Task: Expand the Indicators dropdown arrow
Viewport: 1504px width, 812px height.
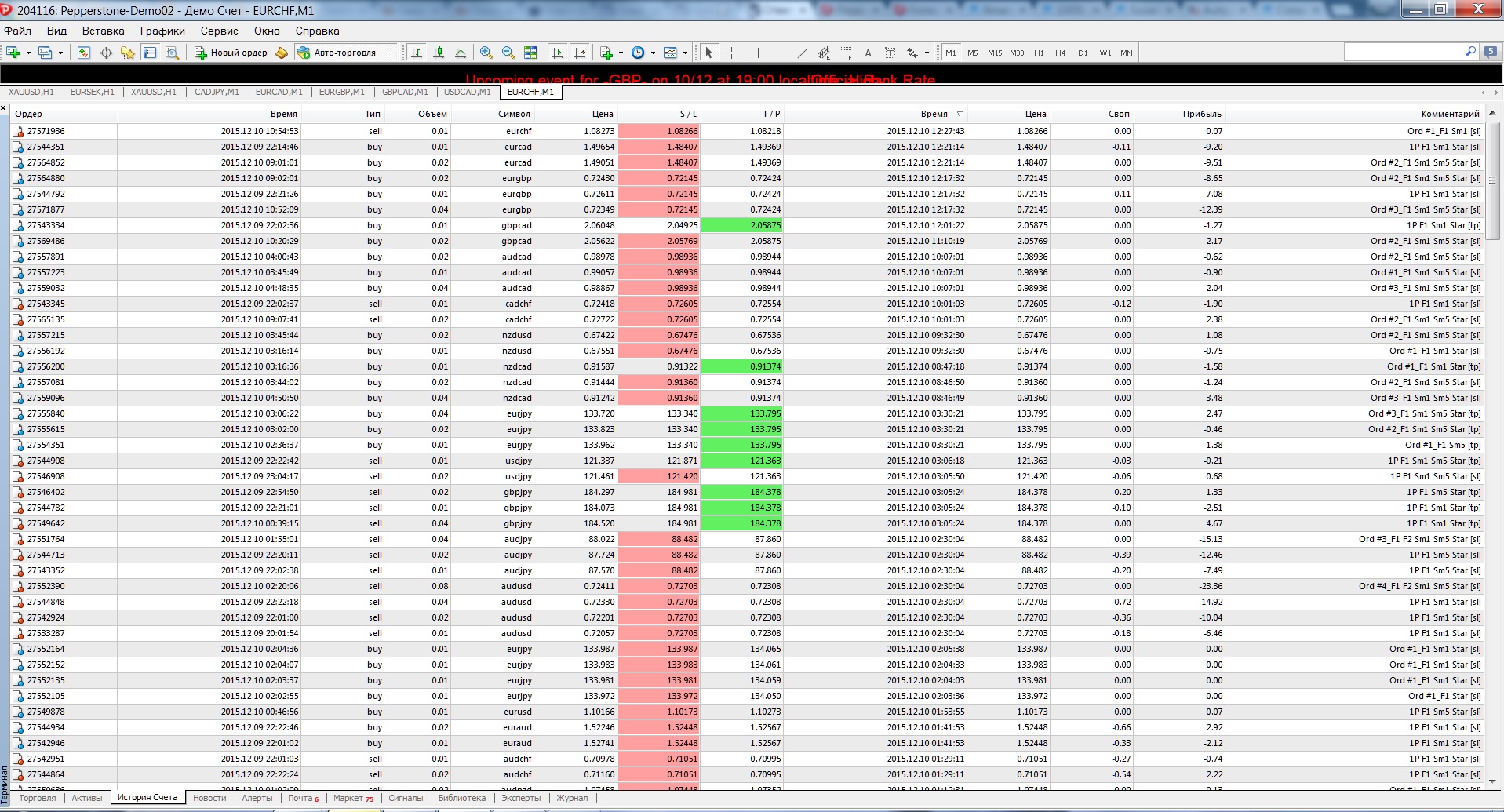Action: point(621,53)
